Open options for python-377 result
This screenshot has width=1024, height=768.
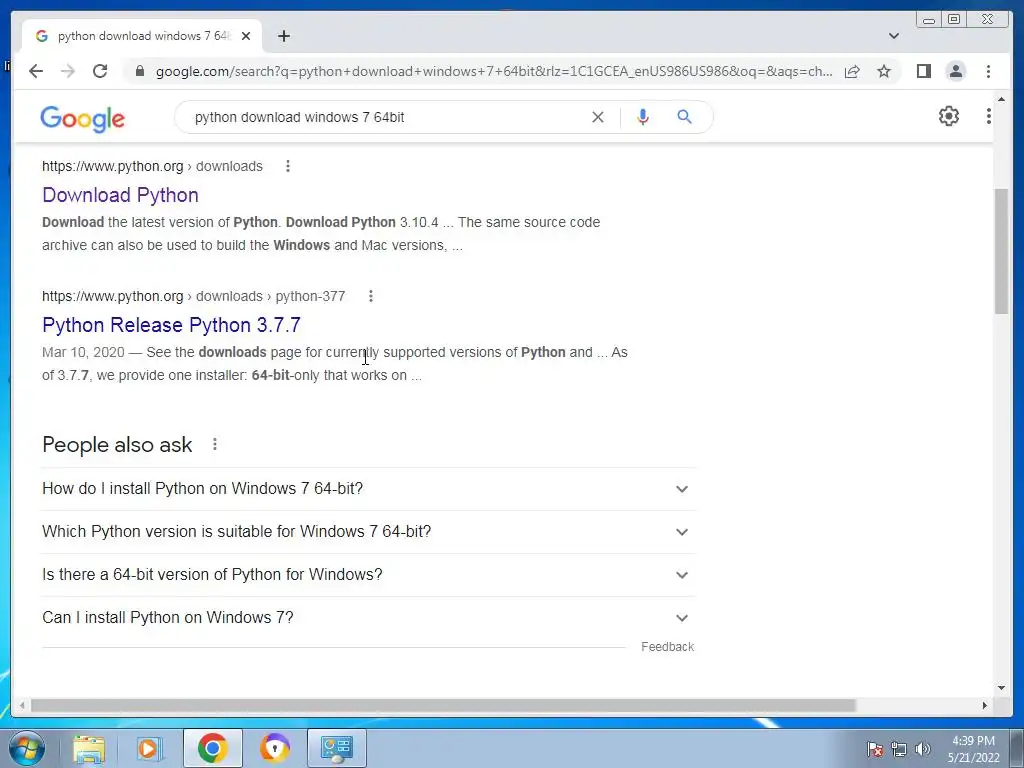370,296
